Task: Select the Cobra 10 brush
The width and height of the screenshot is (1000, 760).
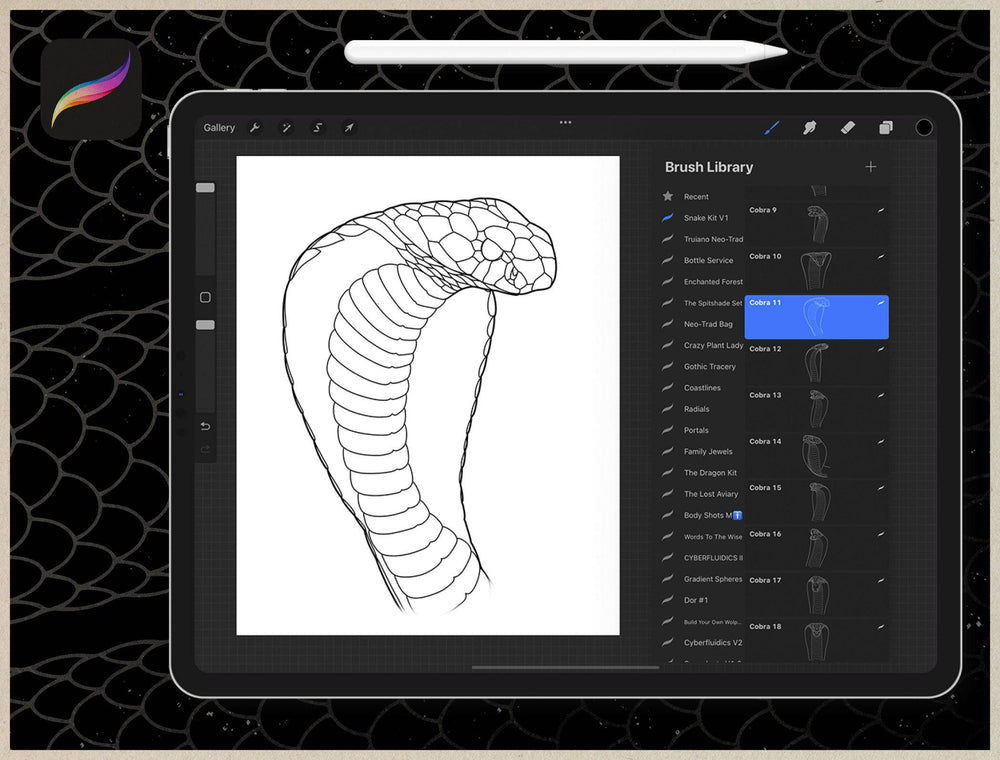Action: click(x=817, y=270)
